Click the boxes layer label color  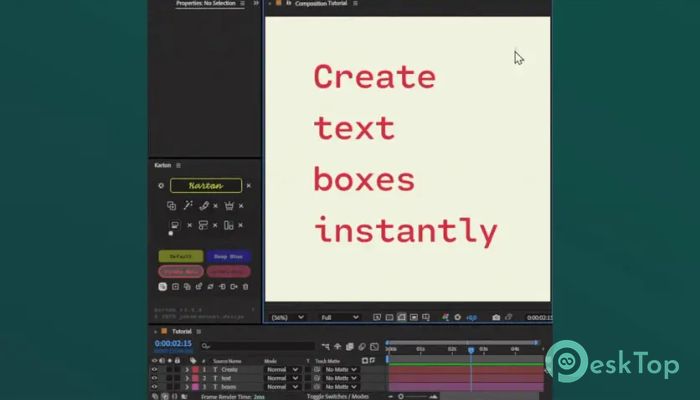click(195, 387)
